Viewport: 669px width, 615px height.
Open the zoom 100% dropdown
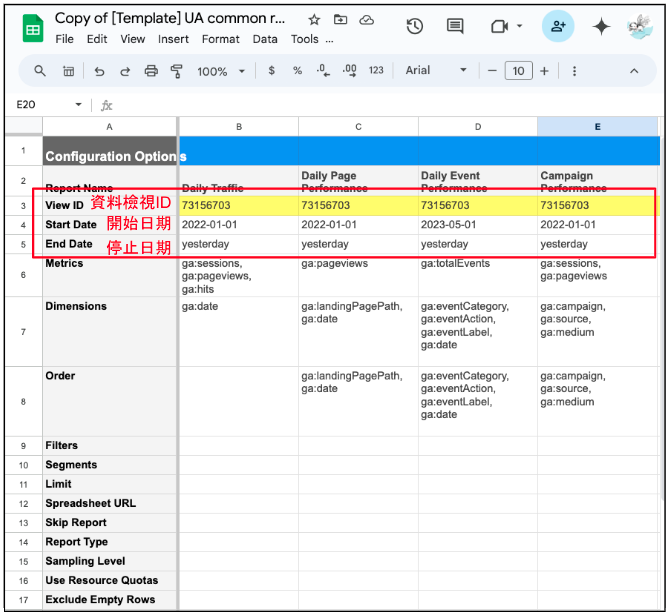click(x=221, y=71)
